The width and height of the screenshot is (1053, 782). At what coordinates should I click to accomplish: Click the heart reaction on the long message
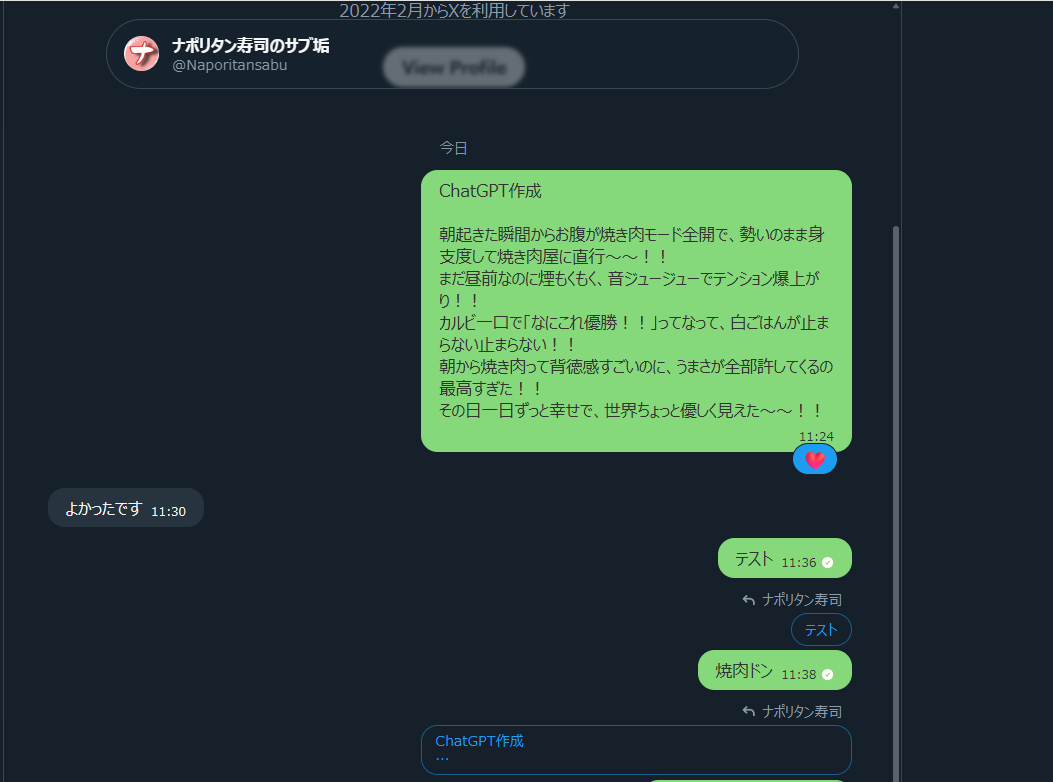(x=815, y=460)
